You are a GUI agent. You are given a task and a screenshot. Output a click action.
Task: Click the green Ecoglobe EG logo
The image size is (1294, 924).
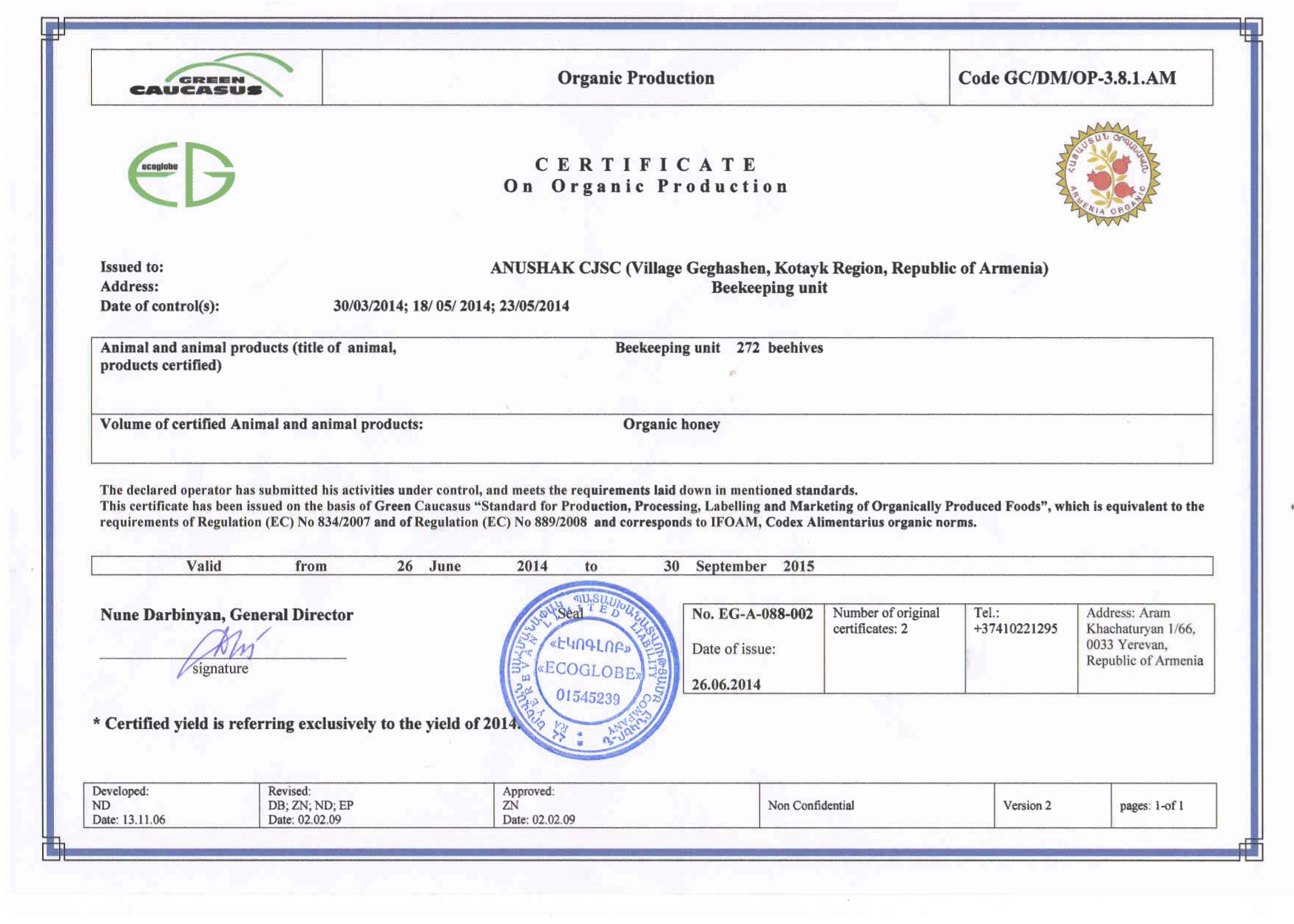[181, 174]
